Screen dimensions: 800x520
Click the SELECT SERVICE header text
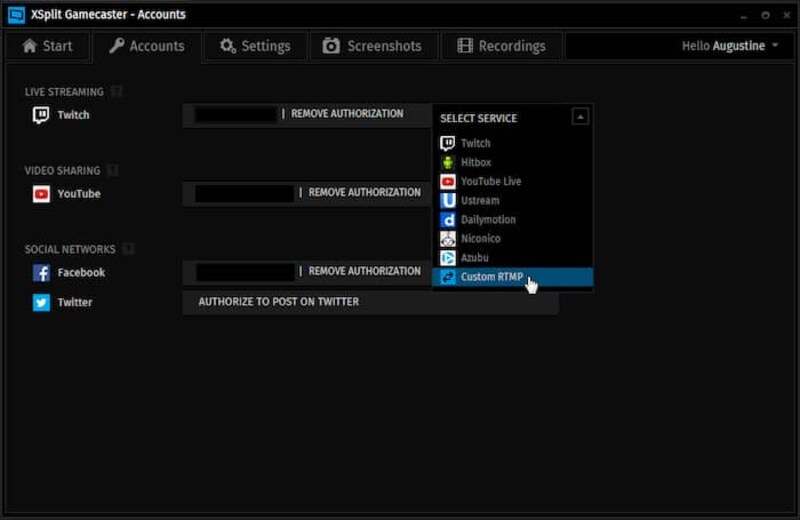[x=479, y=118]
